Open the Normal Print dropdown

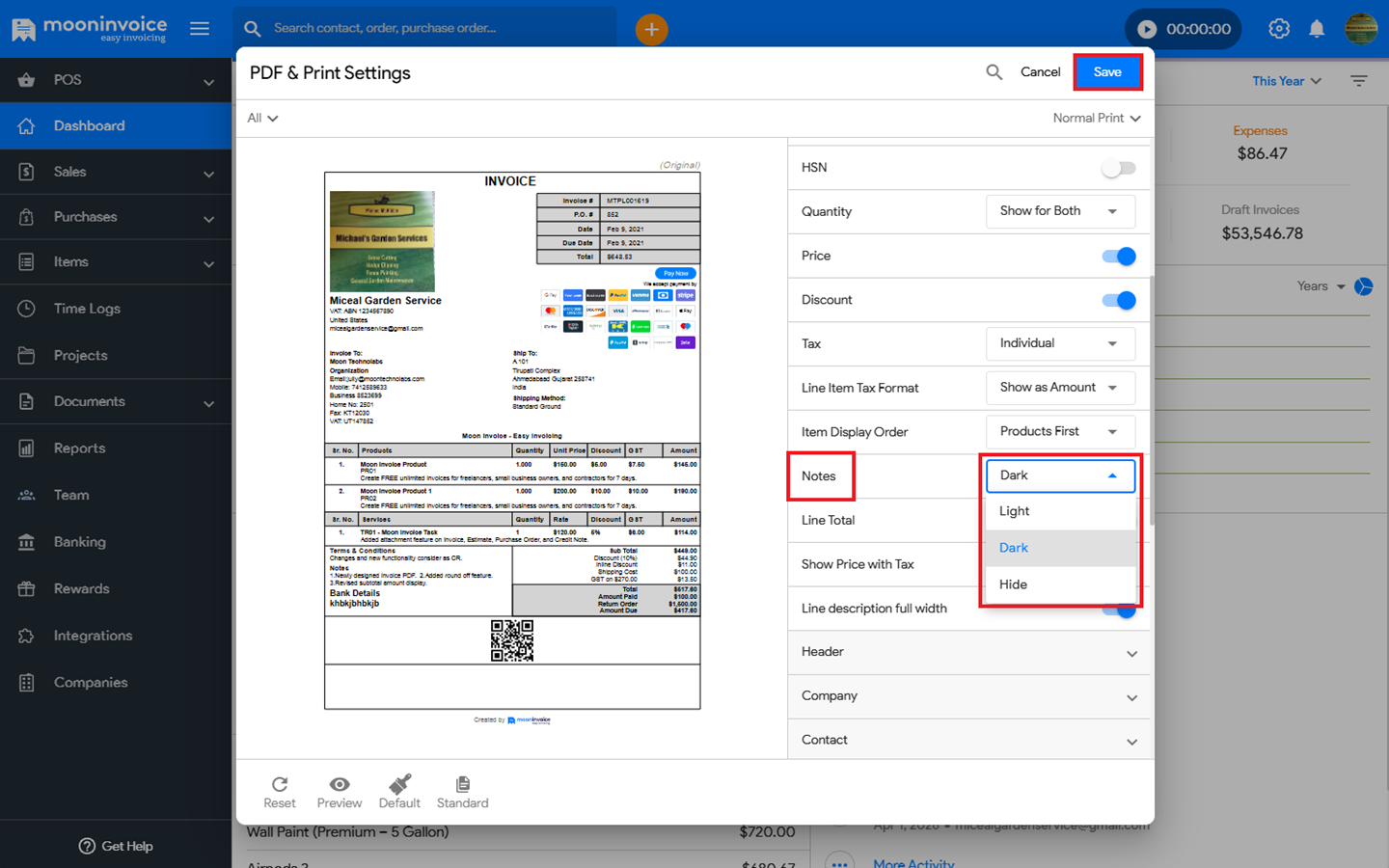tap(1097, 118)
